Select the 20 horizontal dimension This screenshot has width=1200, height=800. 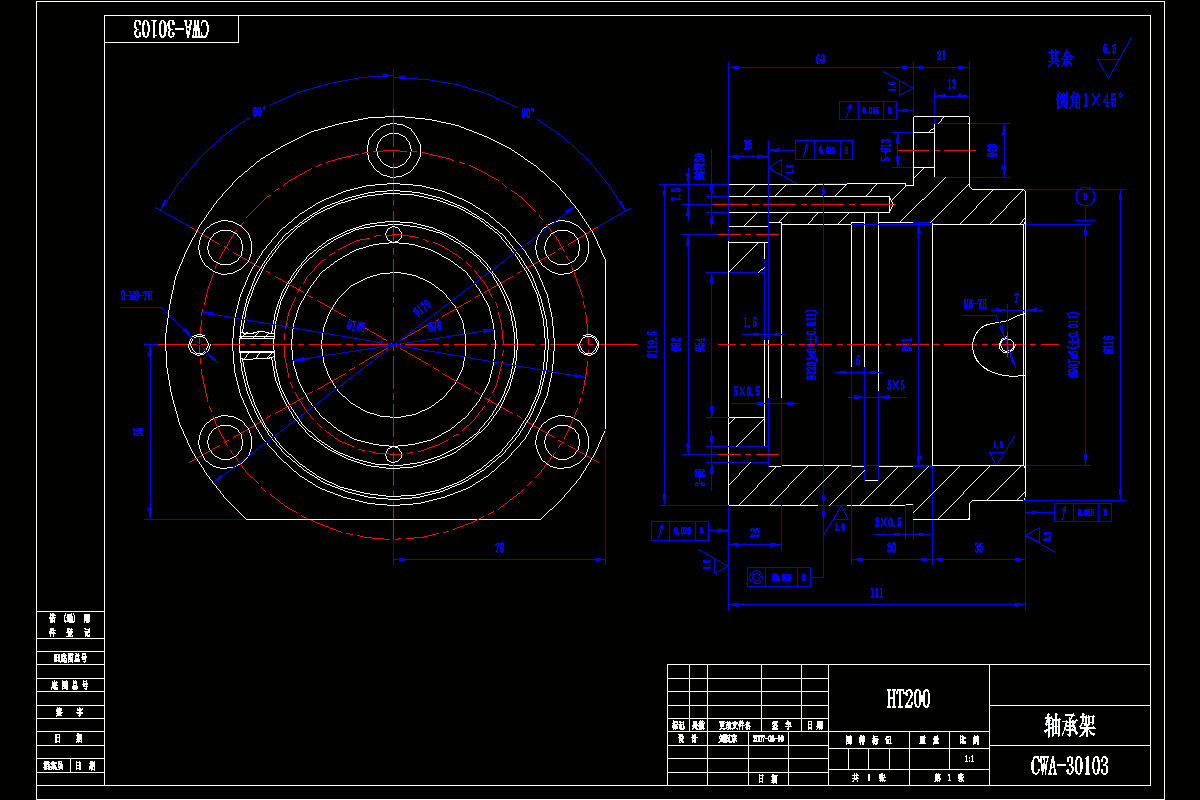[x=754, y=533]
